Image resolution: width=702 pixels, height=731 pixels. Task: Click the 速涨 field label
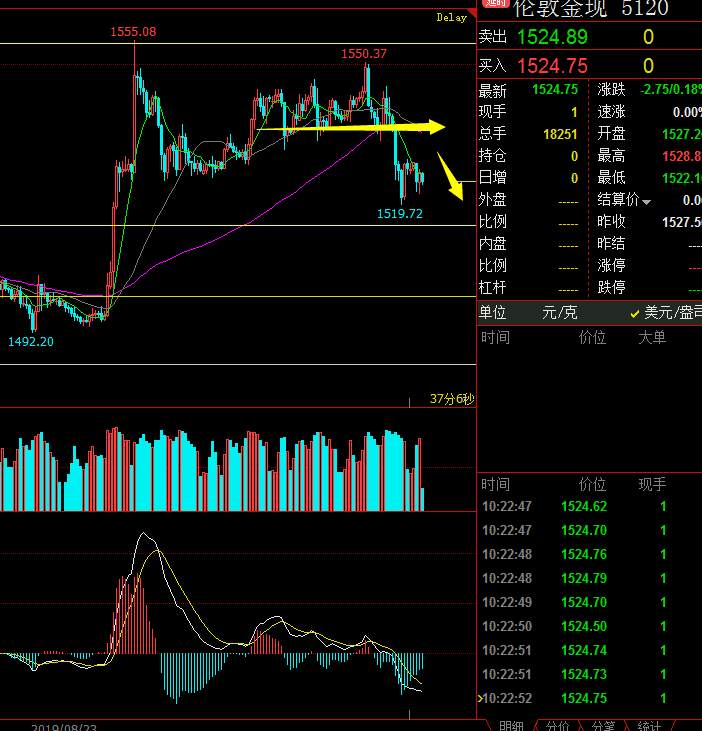pyautogui.click(x=611, y=112)
